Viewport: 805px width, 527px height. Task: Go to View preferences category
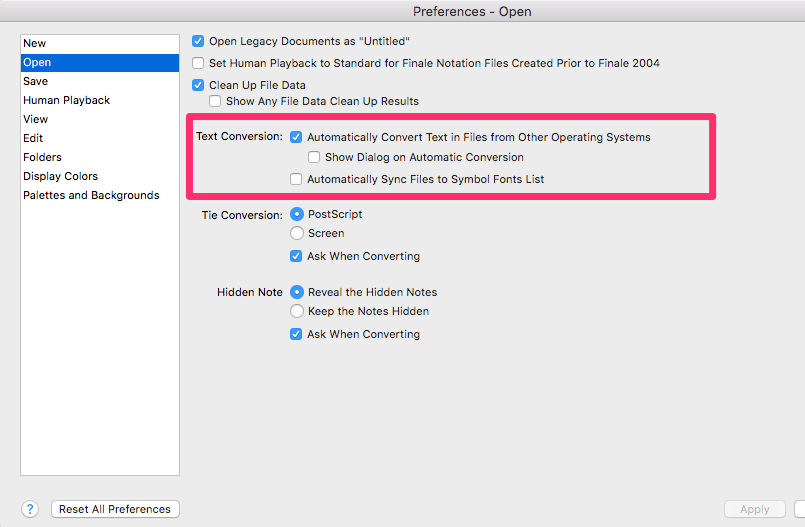point(36,119)
